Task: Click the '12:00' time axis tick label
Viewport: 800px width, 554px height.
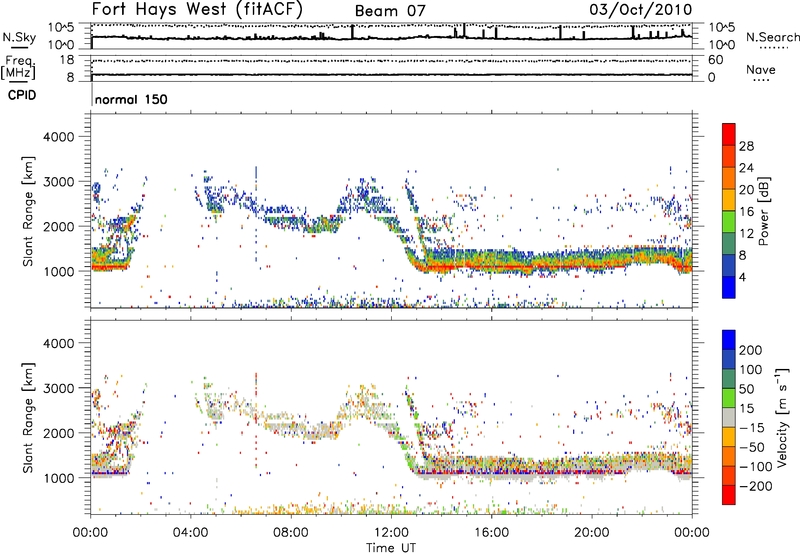Action: click(391, 533)
